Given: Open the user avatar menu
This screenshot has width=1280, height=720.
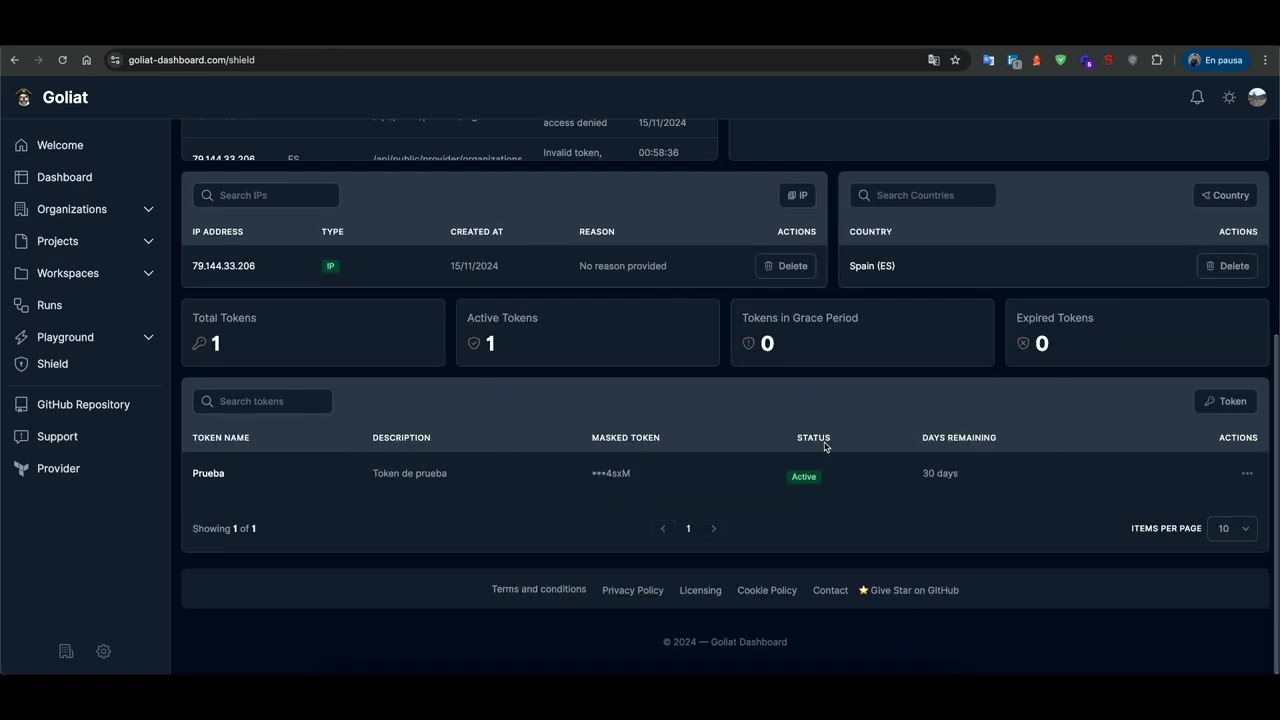Looking at the screenshot, I should [x=1257, y=97].
